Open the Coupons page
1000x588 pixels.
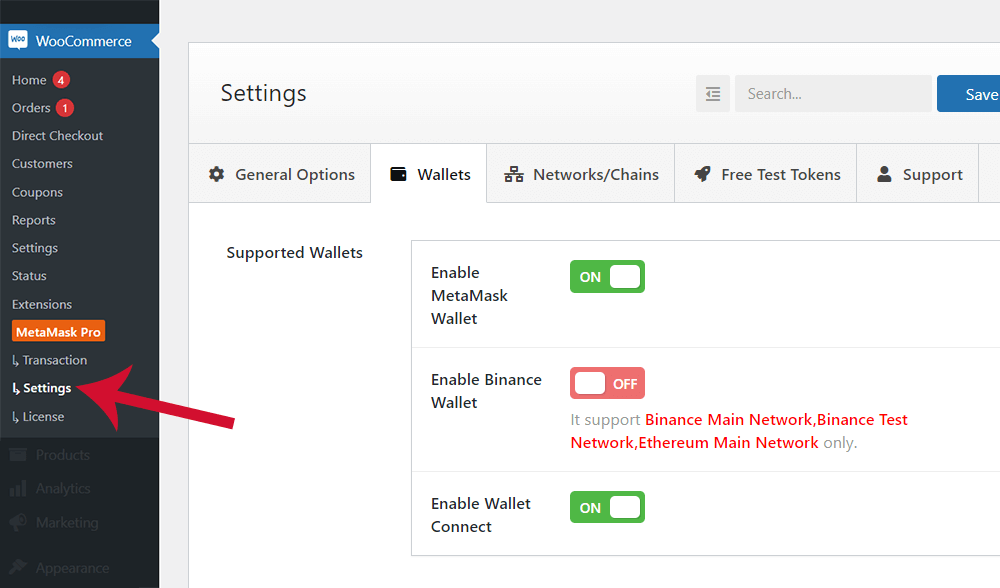(37, 192)
